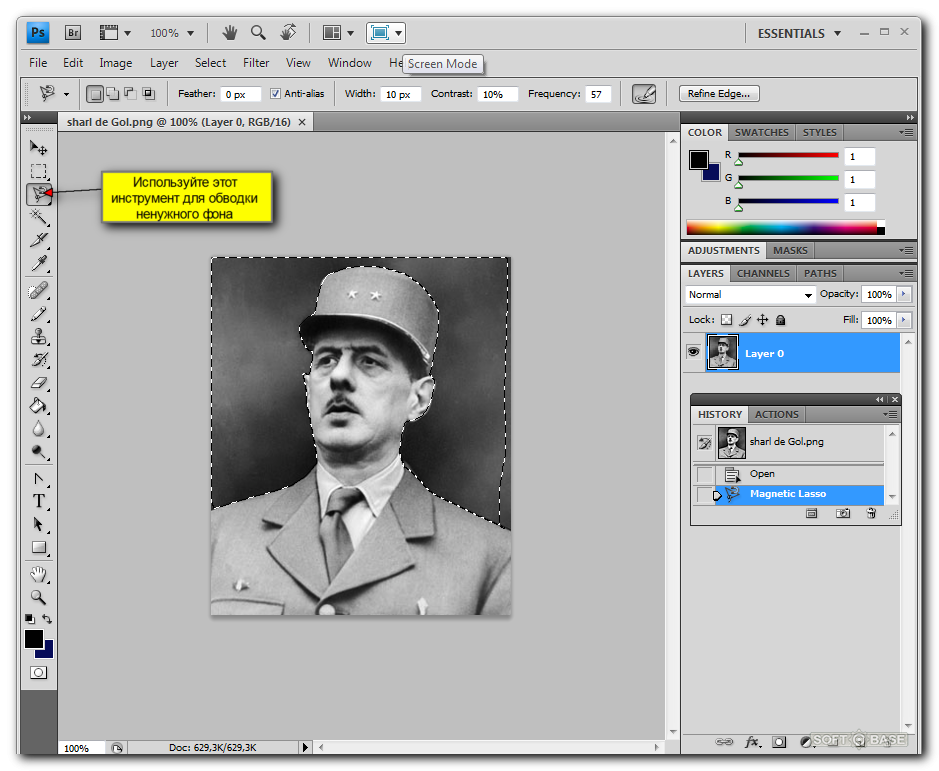Select the Pen tool
939x771 pixels.
[x=38, y=479]
